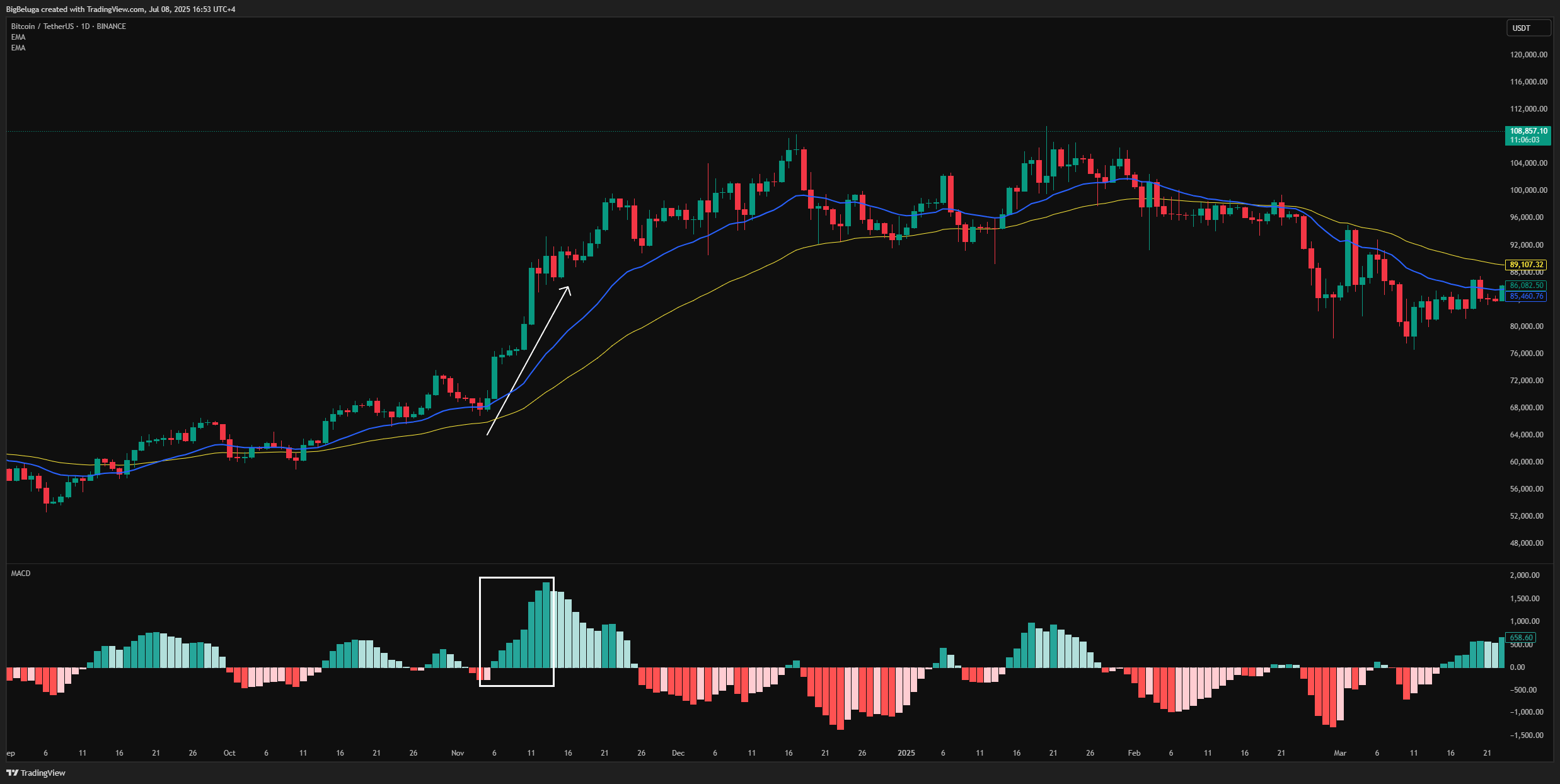Click the blue EMA value label 85,460.76
The width and height of the screenshot is (1560, 784).
tap(1526, 296)
